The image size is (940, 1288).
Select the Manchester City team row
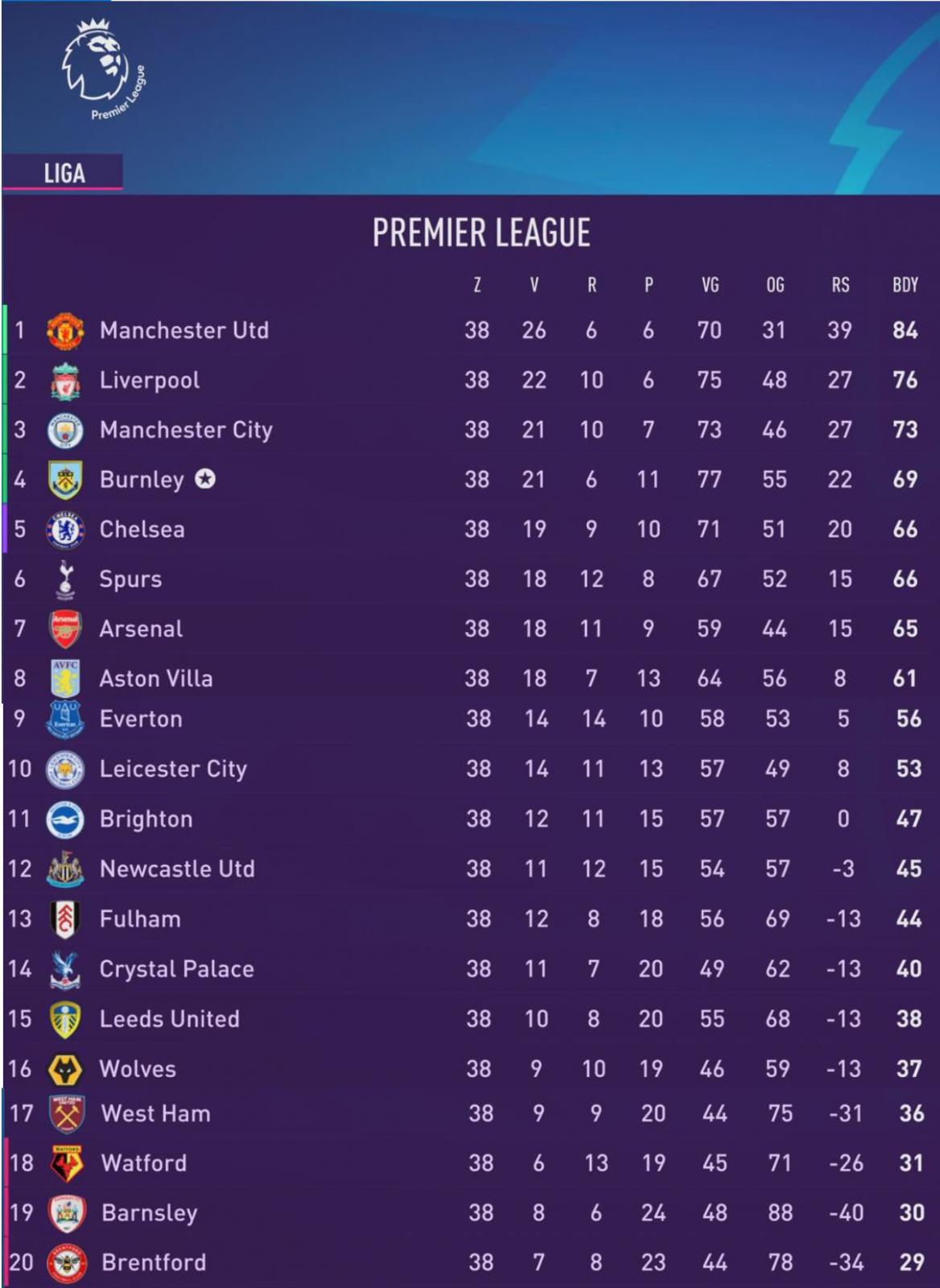471,430
